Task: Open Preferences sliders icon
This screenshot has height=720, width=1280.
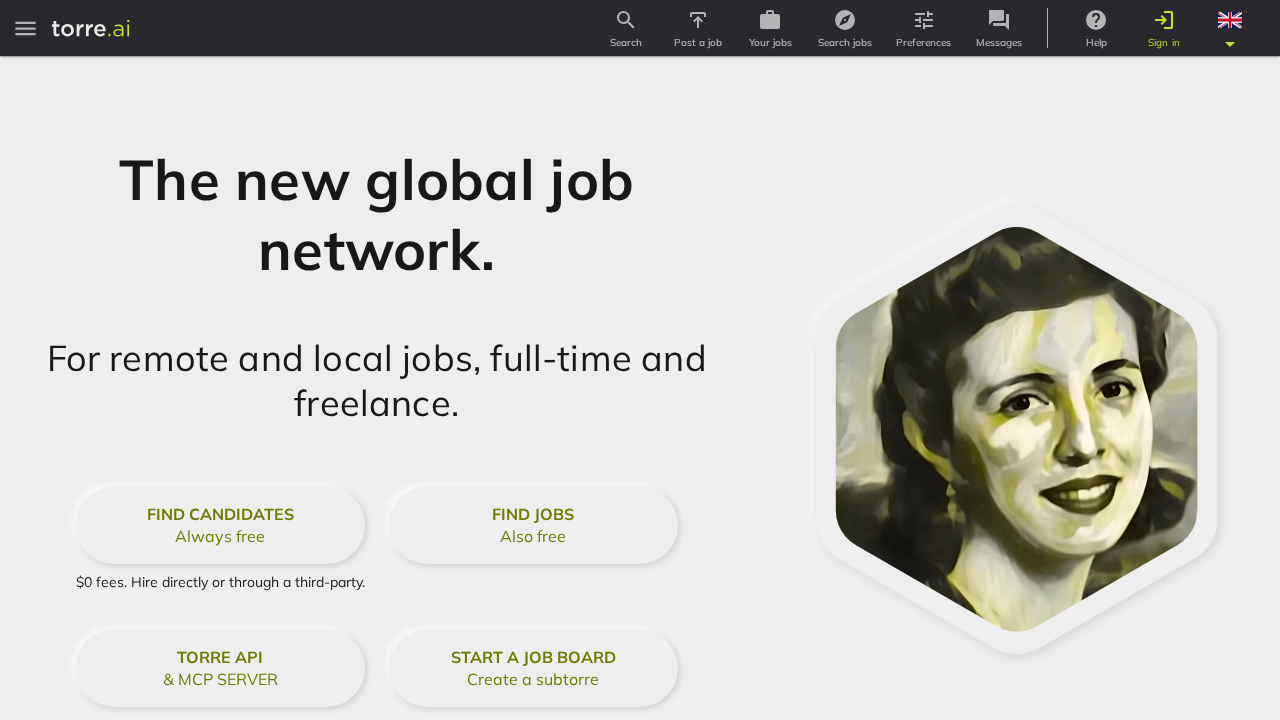Action: coord(924,20)
